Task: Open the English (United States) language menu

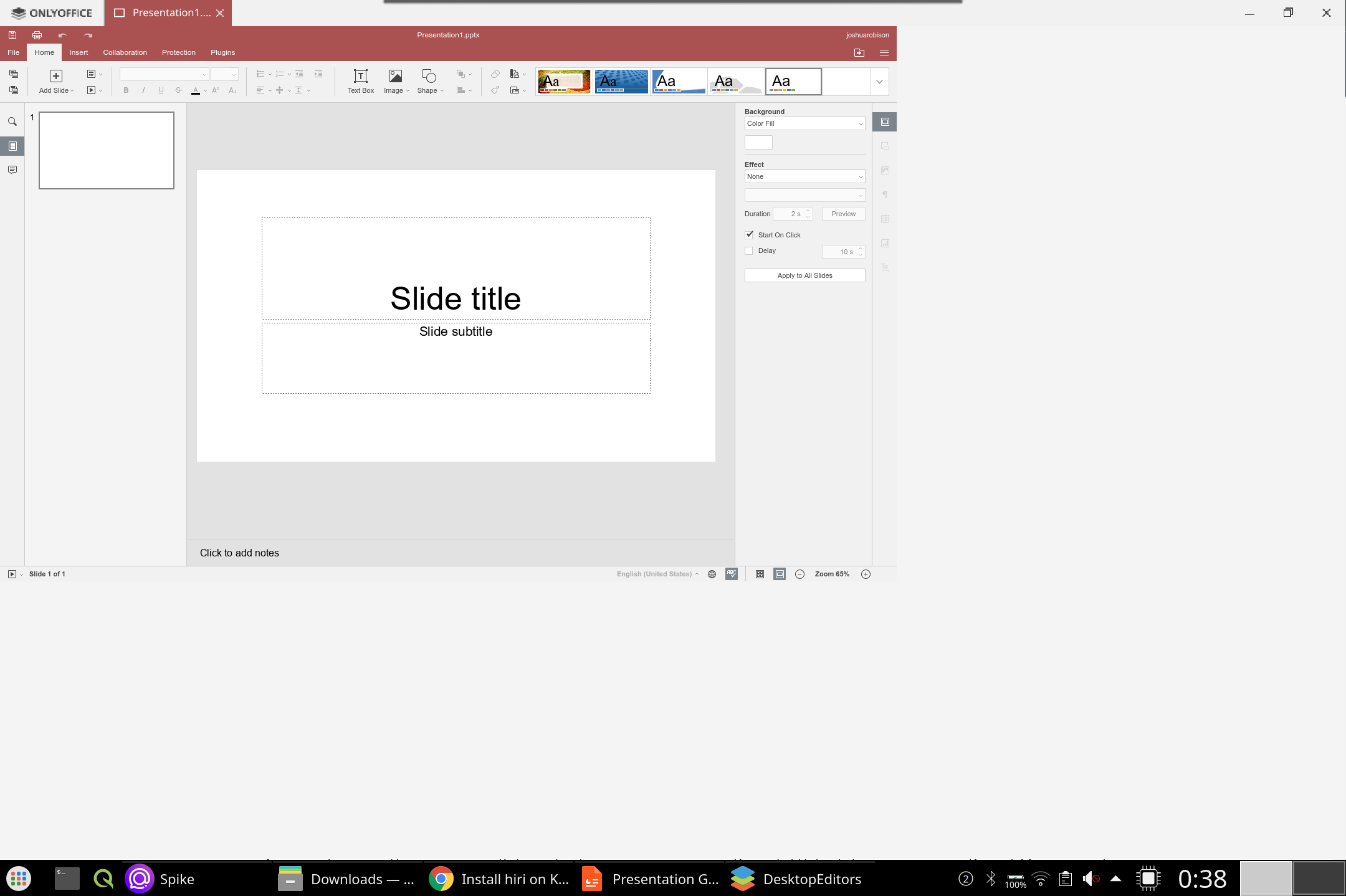Action: pos(657,574)
